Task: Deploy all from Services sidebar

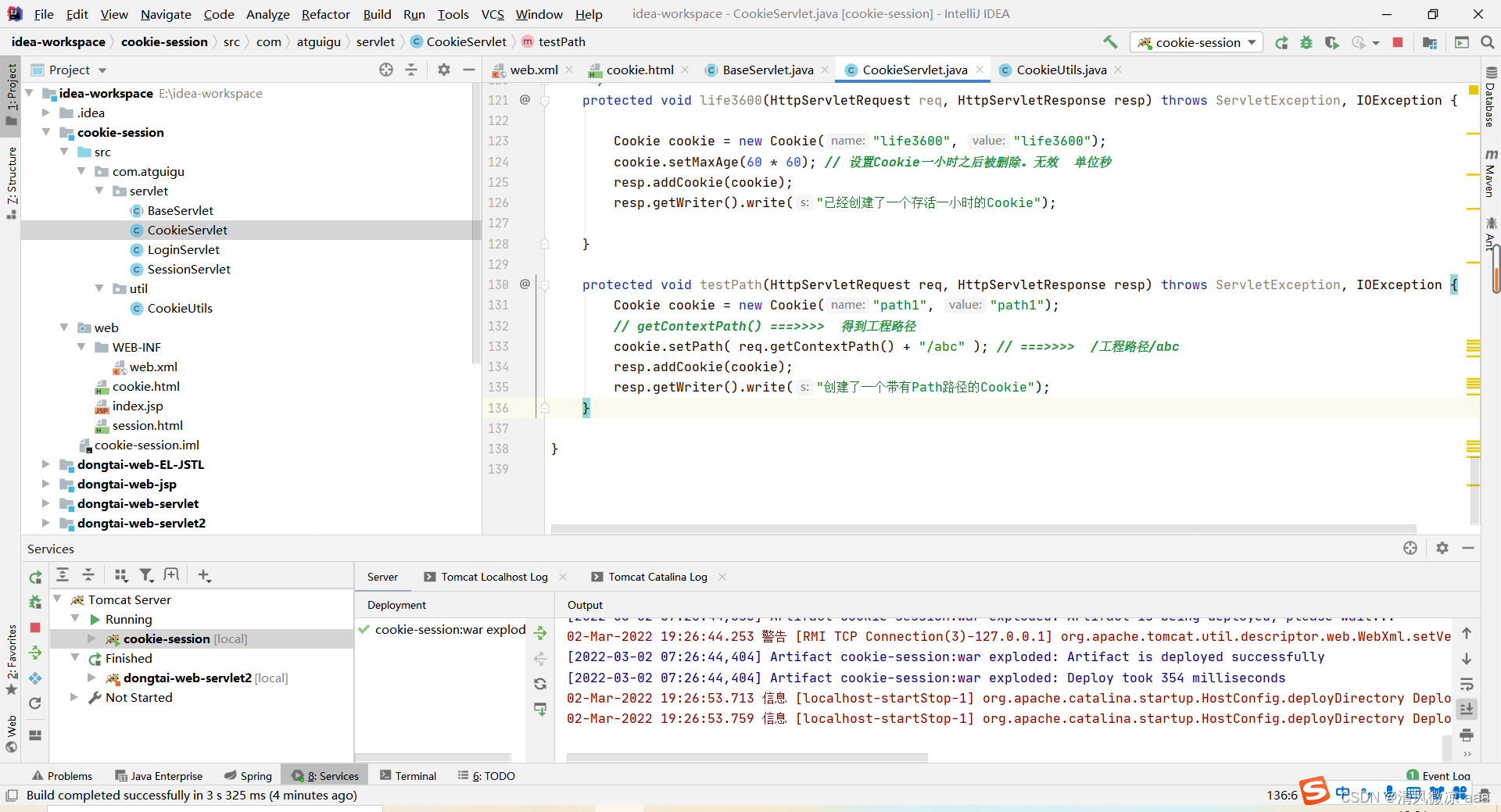Action: coord(35,653)
